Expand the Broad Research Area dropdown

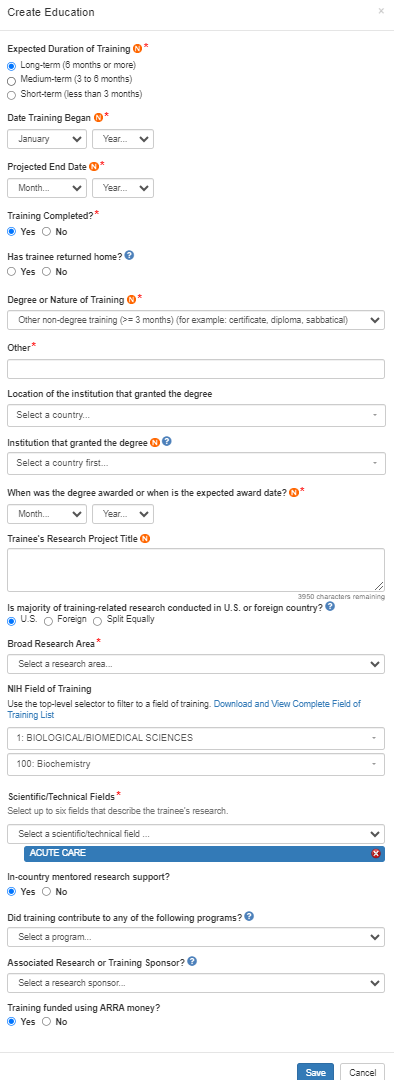tap(196, 664)
